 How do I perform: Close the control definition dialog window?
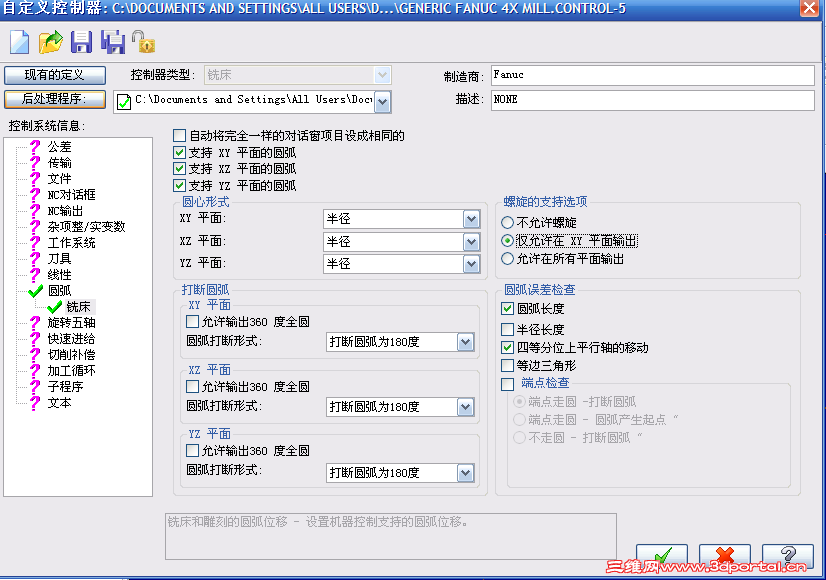[809, 8]
